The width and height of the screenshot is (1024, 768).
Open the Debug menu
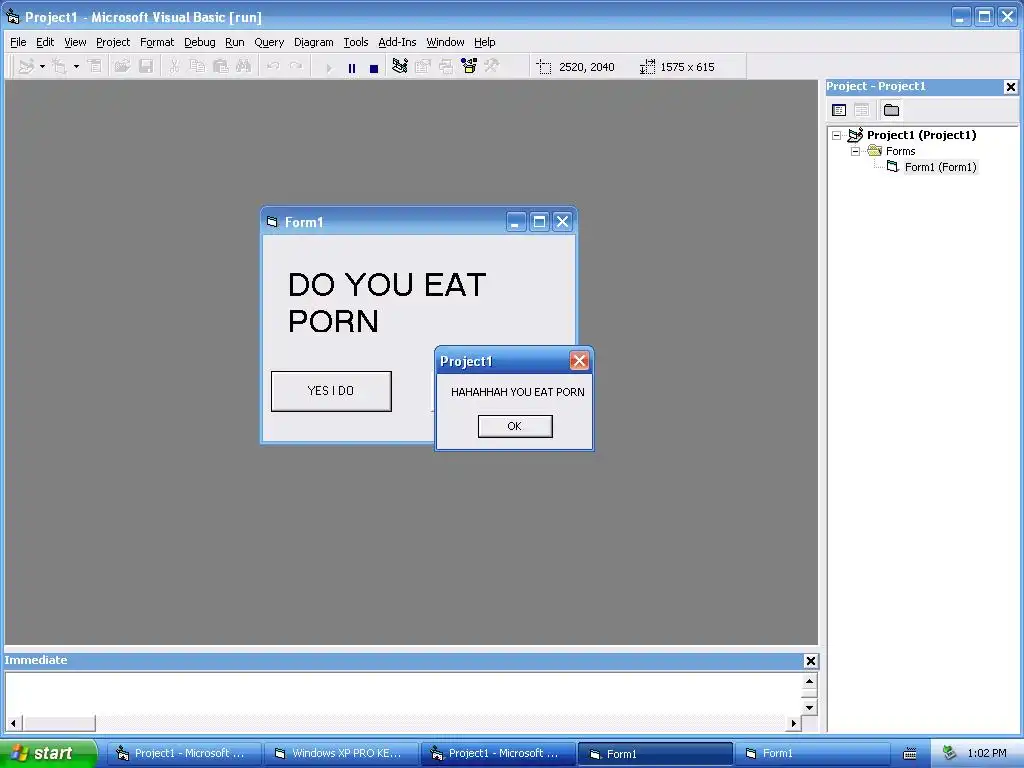[x=200, y=42]
